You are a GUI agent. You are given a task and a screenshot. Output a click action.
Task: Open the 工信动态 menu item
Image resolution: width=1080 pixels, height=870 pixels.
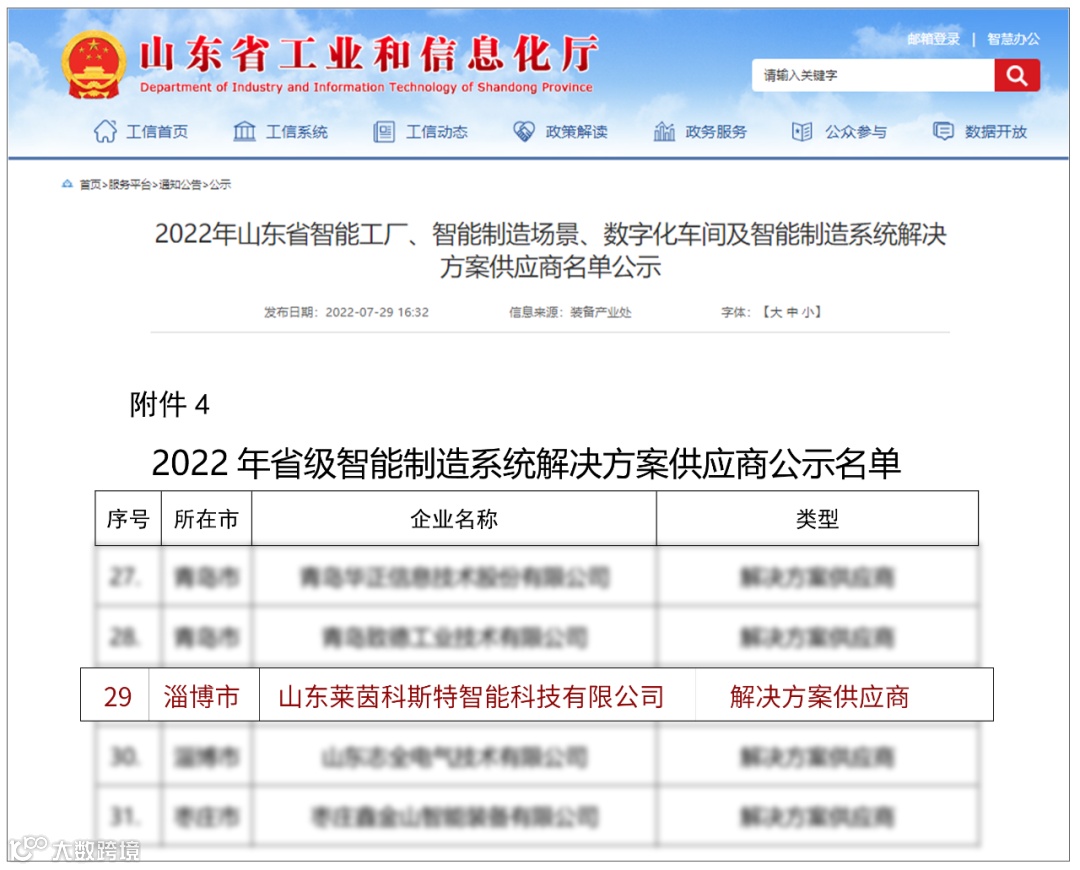[x=437, y=132]
